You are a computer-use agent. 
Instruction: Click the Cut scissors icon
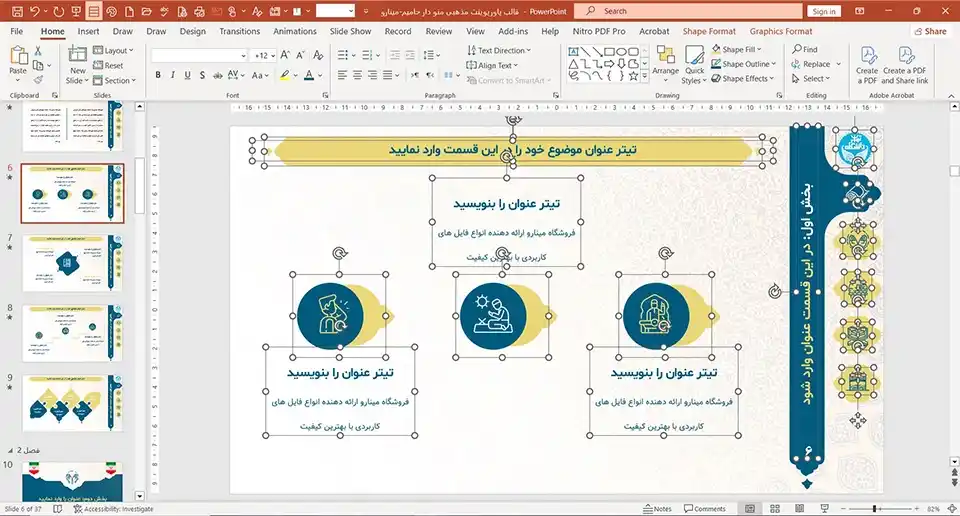click(38, 51)
